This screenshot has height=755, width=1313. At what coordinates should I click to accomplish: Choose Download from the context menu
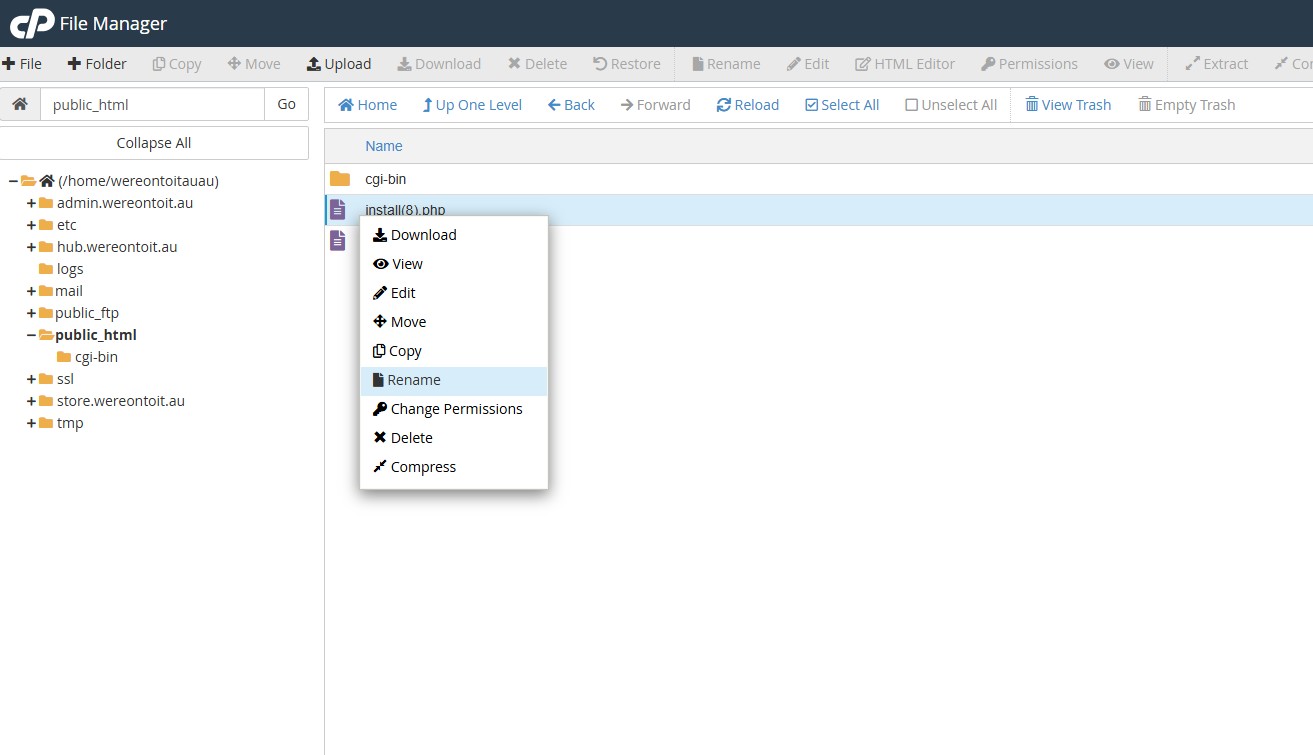pos(453,235)
